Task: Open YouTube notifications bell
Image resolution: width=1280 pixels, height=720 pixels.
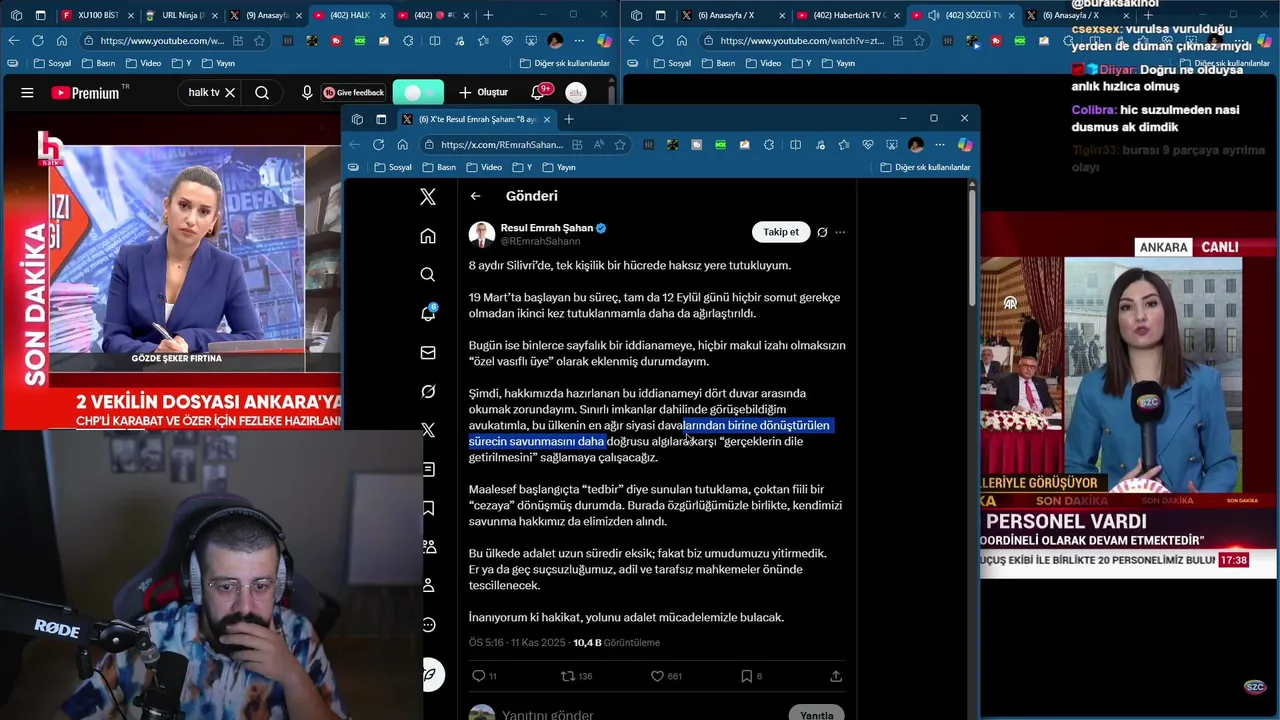Action: pyautogui.click(x=538, y=93)
